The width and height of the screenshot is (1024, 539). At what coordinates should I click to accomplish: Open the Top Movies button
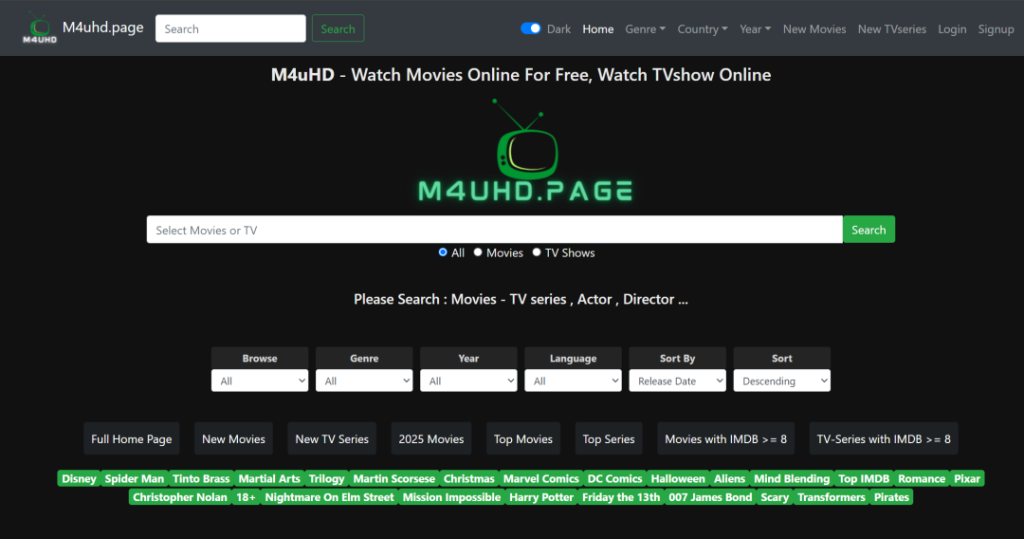pos(523,439)
